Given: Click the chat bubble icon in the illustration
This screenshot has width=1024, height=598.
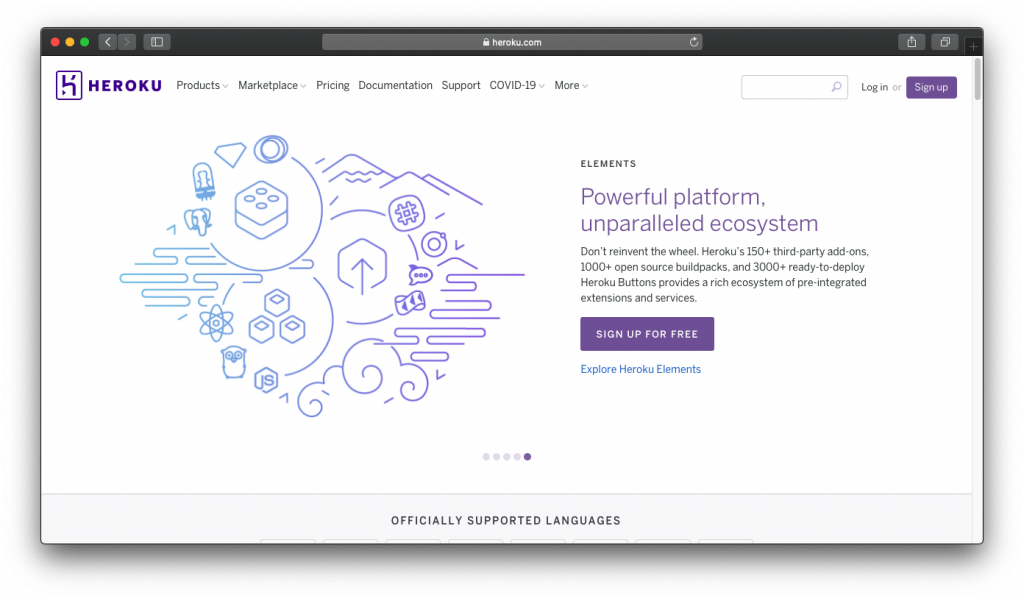Looking at the screenshot, I should (420, 275).
